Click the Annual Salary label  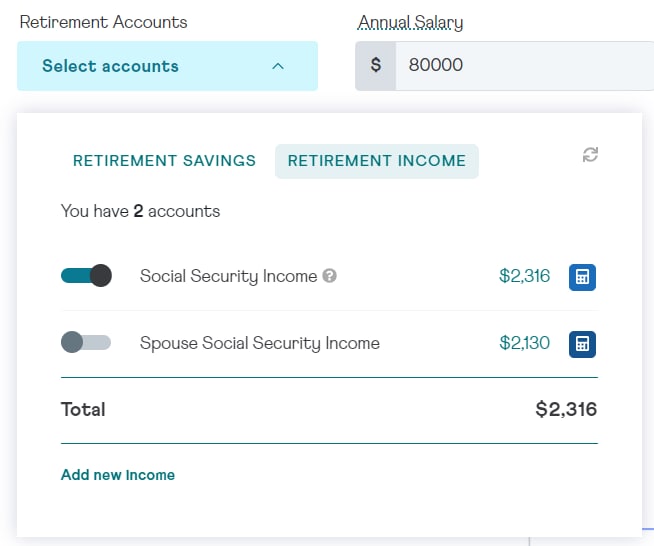tap(410, 22)
